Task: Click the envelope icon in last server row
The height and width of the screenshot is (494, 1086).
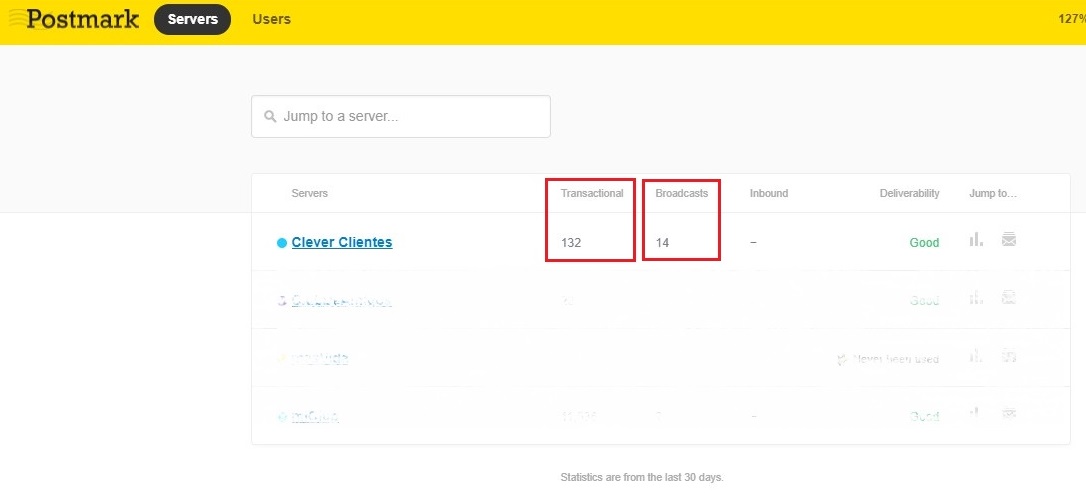Action: pos(1009,414)
